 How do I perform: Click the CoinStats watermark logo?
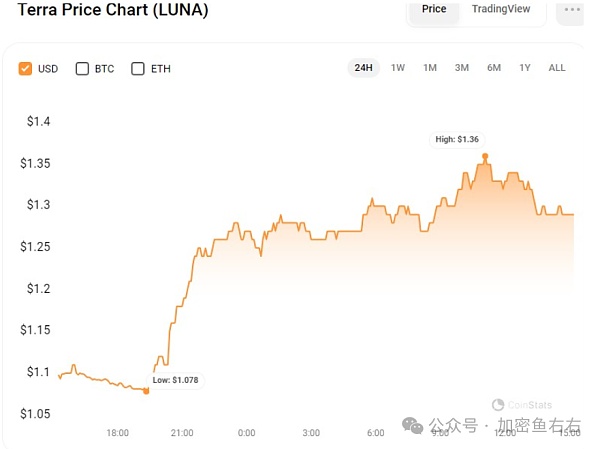pos(497,405)
